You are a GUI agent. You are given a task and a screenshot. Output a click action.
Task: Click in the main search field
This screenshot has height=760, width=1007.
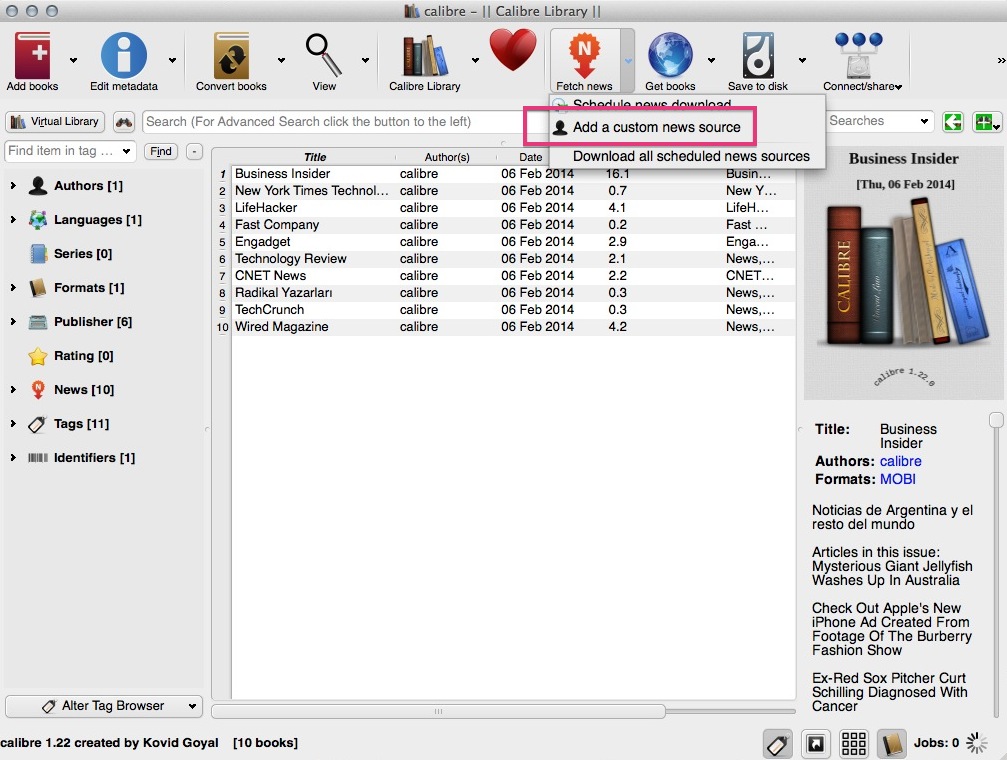(334, 121)
